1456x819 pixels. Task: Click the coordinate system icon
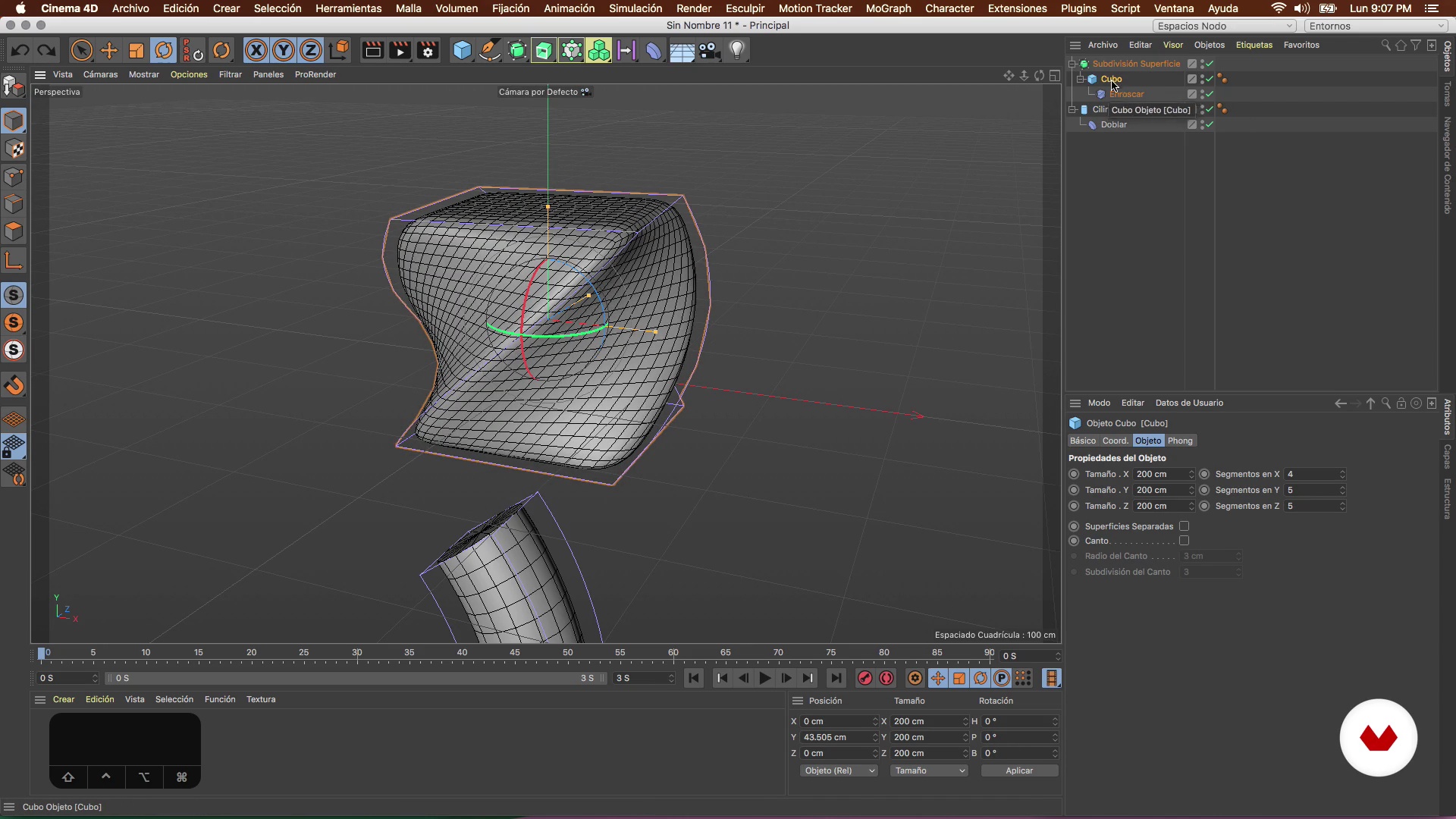click(340, 51)
